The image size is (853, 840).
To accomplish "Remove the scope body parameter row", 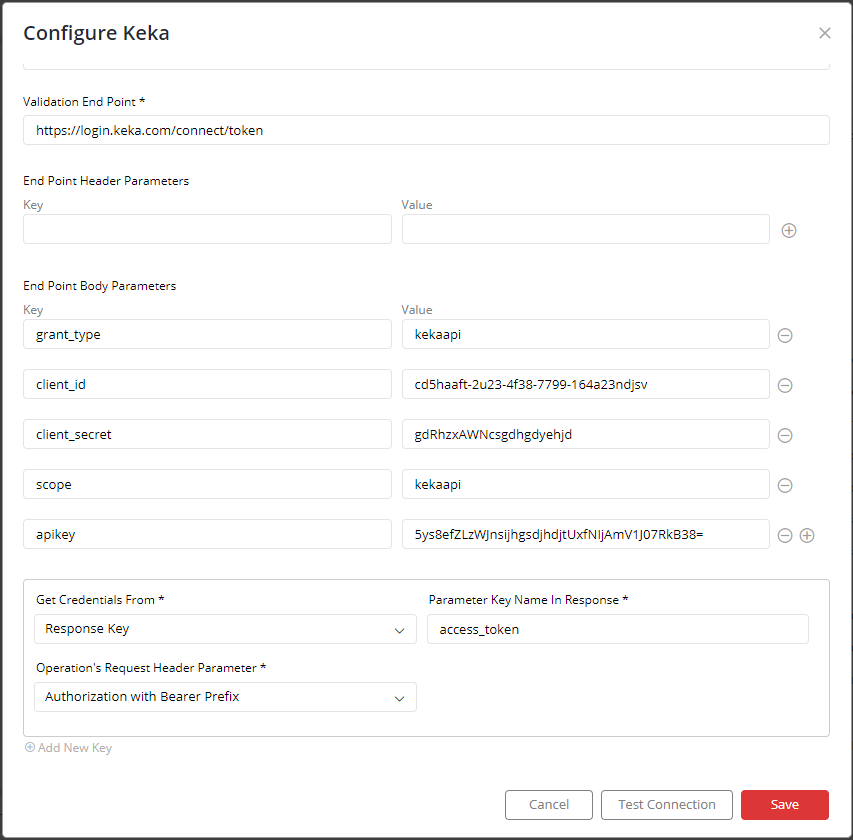I will [784, 485].
